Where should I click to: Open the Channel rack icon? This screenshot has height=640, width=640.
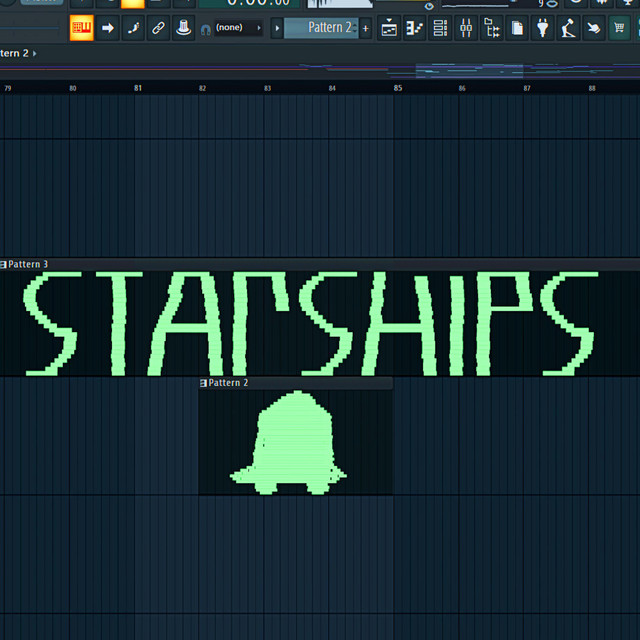(x=440, y=28)
